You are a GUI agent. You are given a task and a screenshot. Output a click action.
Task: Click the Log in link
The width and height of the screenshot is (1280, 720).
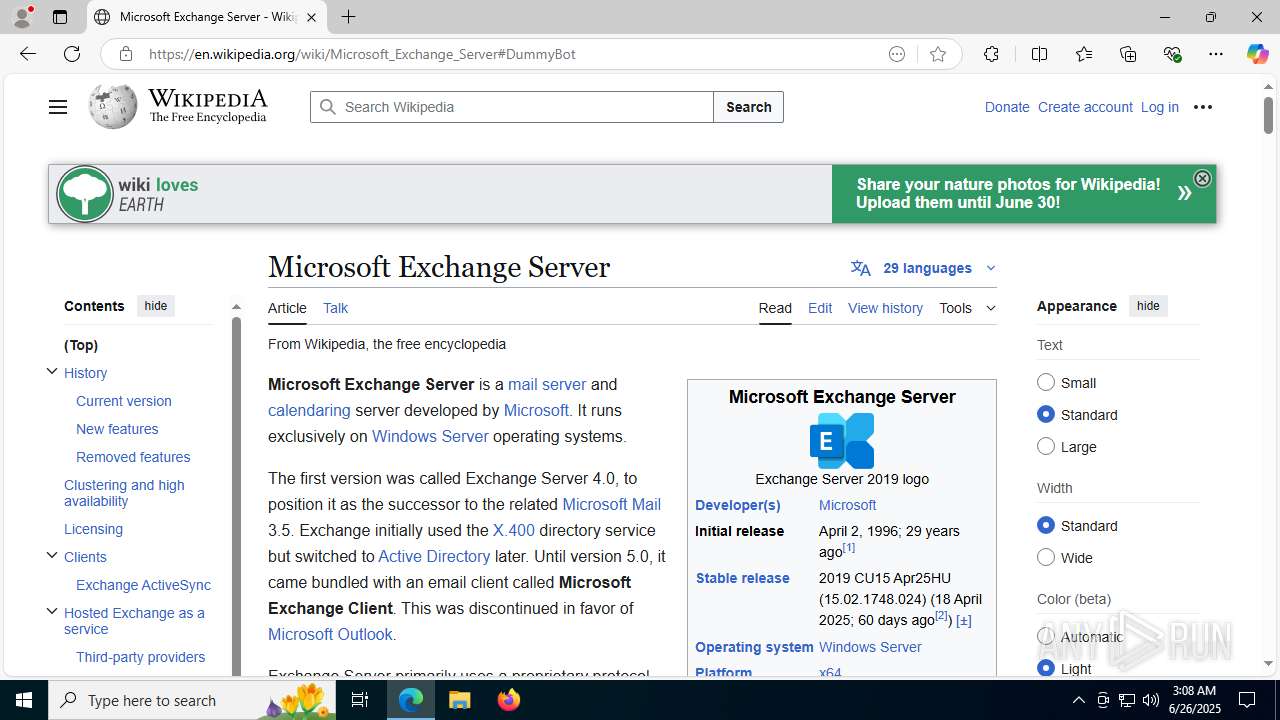pos(1160,107)
